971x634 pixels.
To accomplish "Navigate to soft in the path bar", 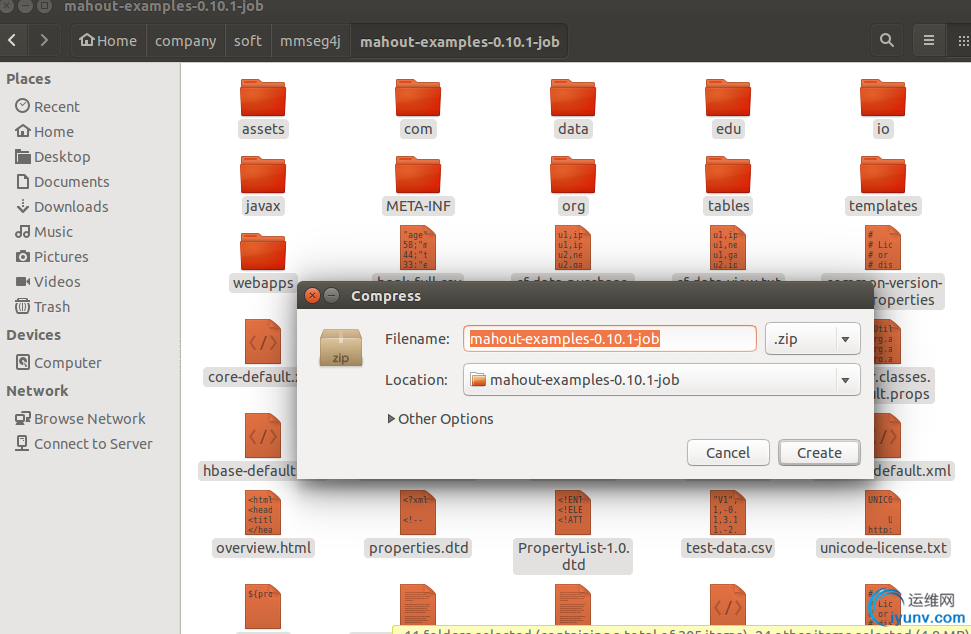I will click(248, 41).
